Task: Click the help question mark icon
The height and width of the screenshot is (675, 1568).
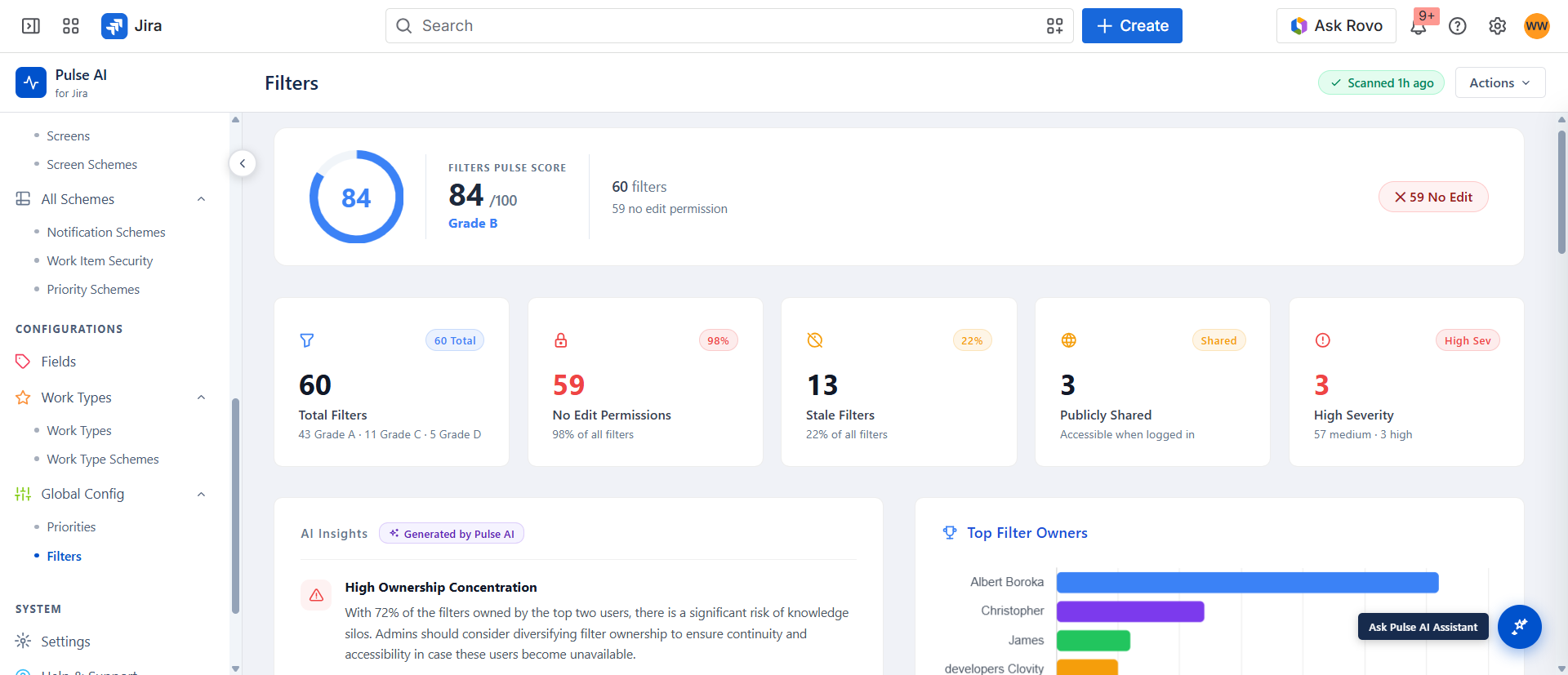Action: (x=1458, y=26)
